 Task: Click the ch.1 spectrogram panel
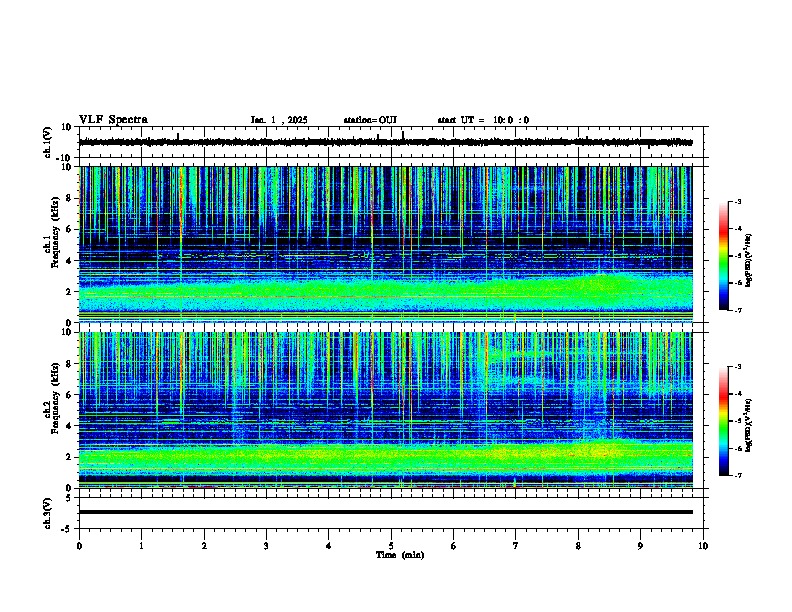(386, 244)
